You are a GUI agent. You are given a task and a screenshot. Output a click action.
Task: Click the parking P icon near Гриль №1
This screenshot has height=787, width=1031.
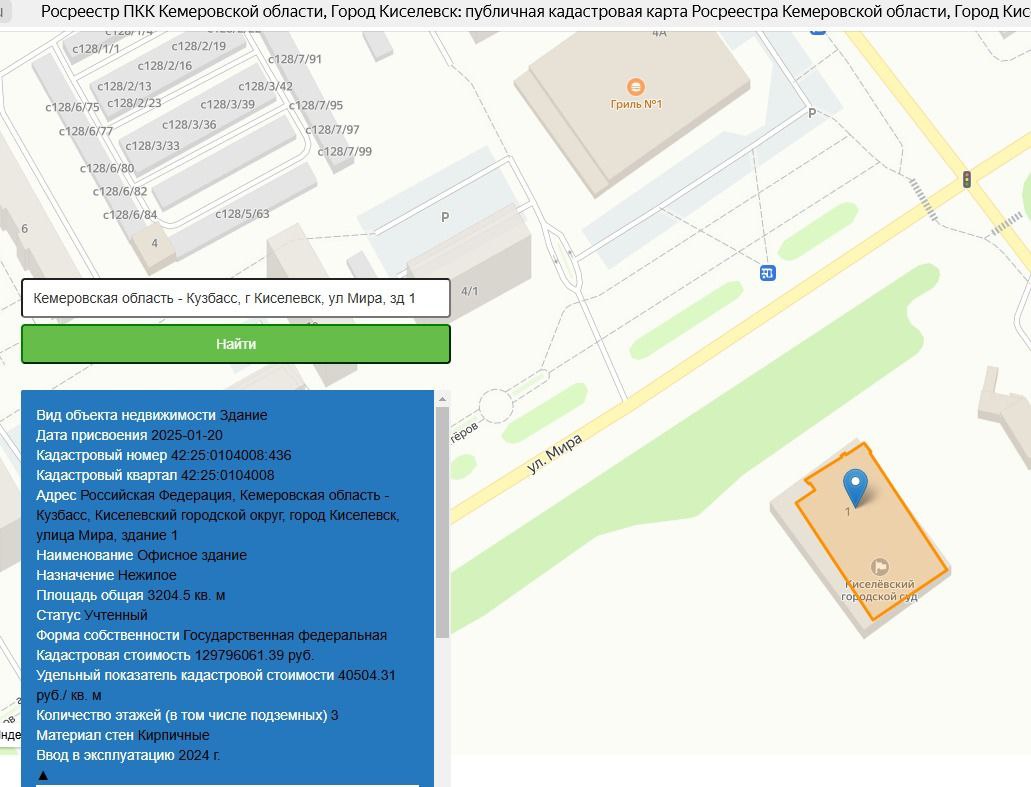click(812, 113)
